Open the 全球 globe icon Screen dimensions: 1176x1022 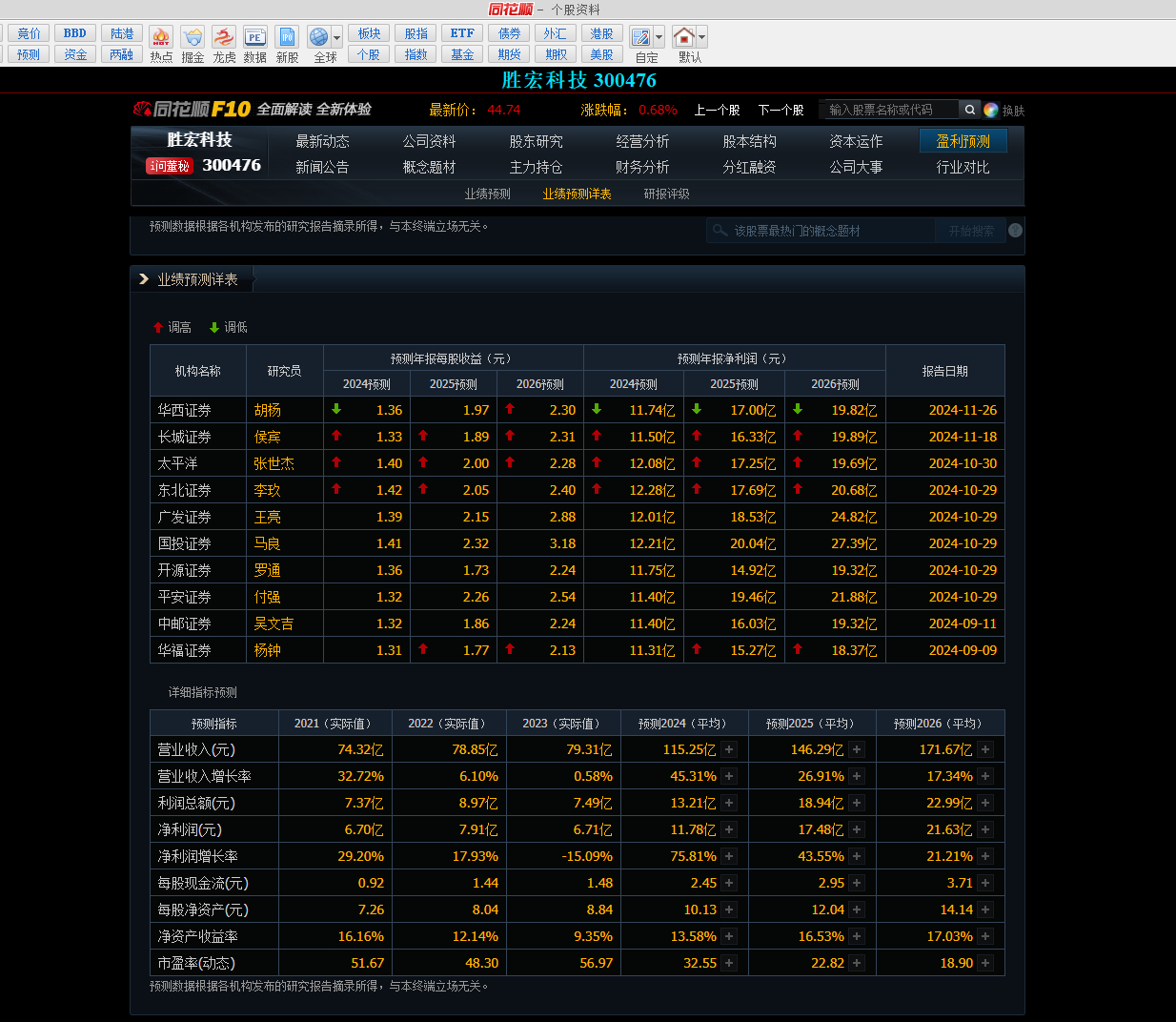click(319, 38)
